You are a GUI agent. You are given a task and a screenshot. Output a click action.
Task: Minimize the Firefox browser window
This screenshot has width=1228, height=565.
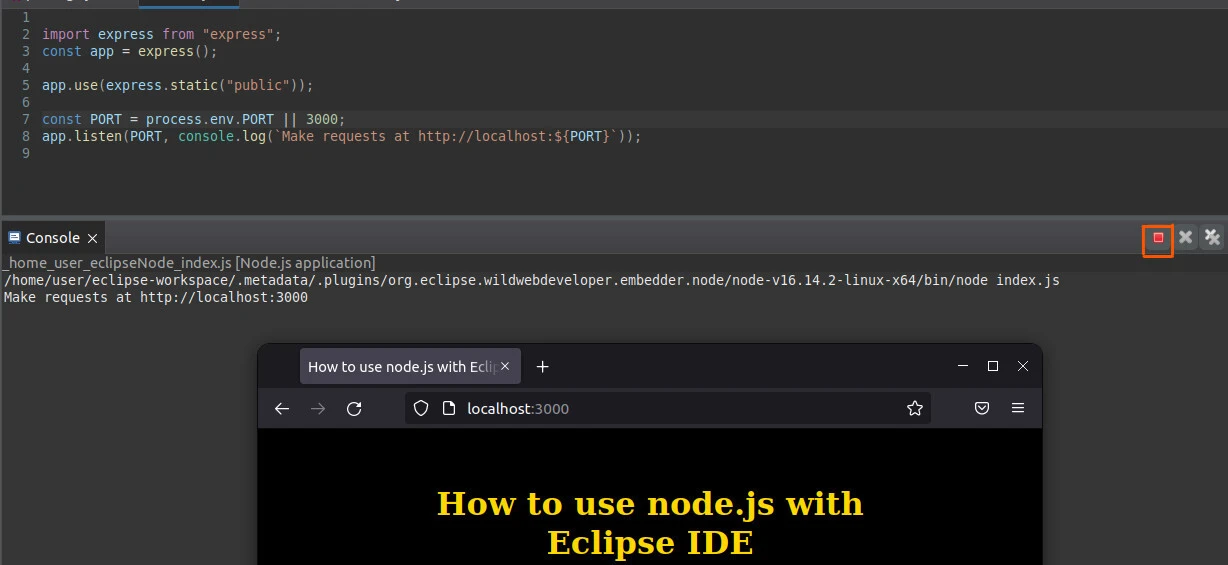(x=962, y=367)
